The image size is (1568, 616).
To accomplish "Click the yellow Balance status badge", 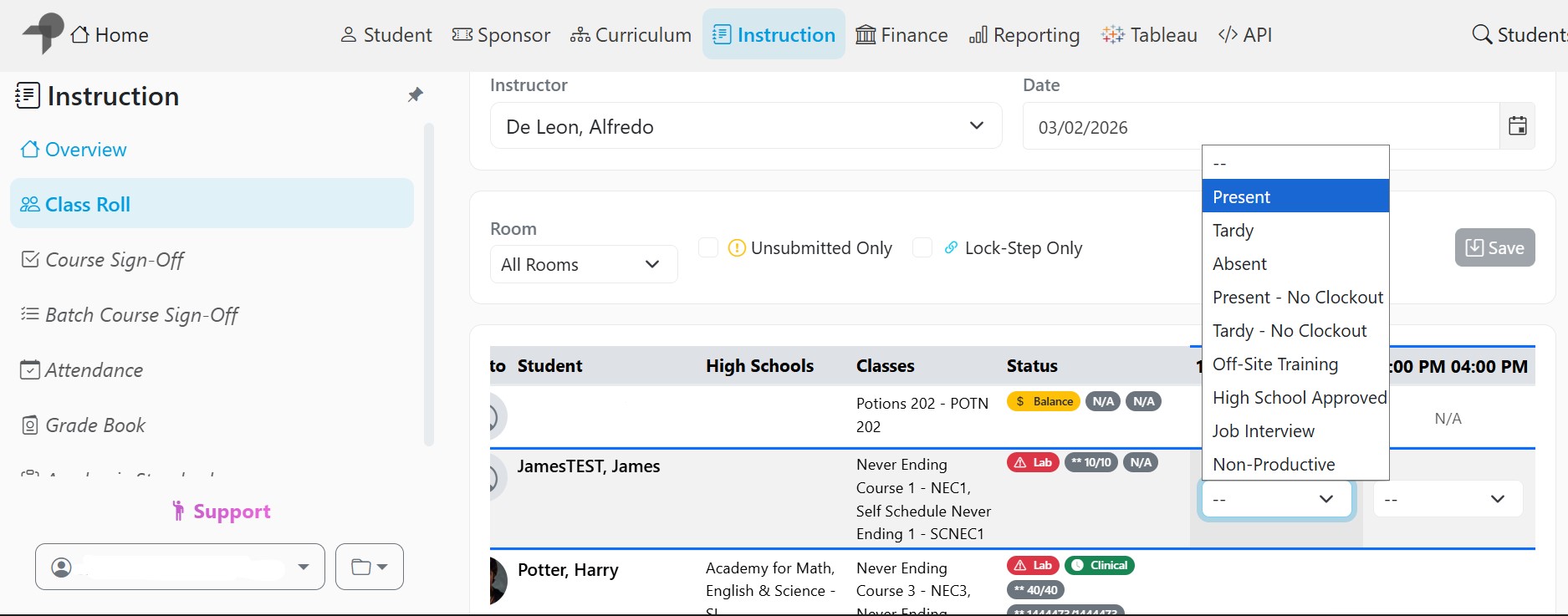I will pos(1044,401).
